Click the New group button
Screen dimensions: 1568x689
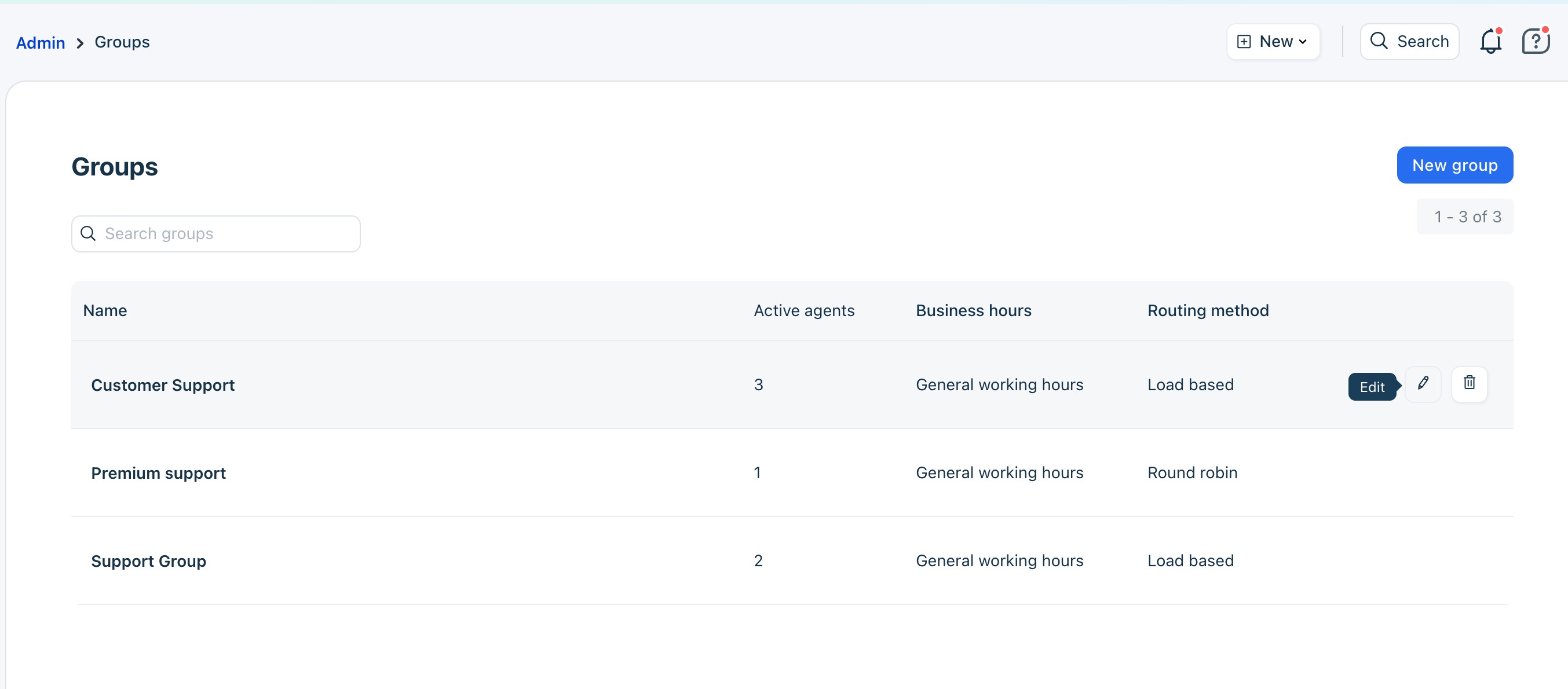pos(1454,165)
